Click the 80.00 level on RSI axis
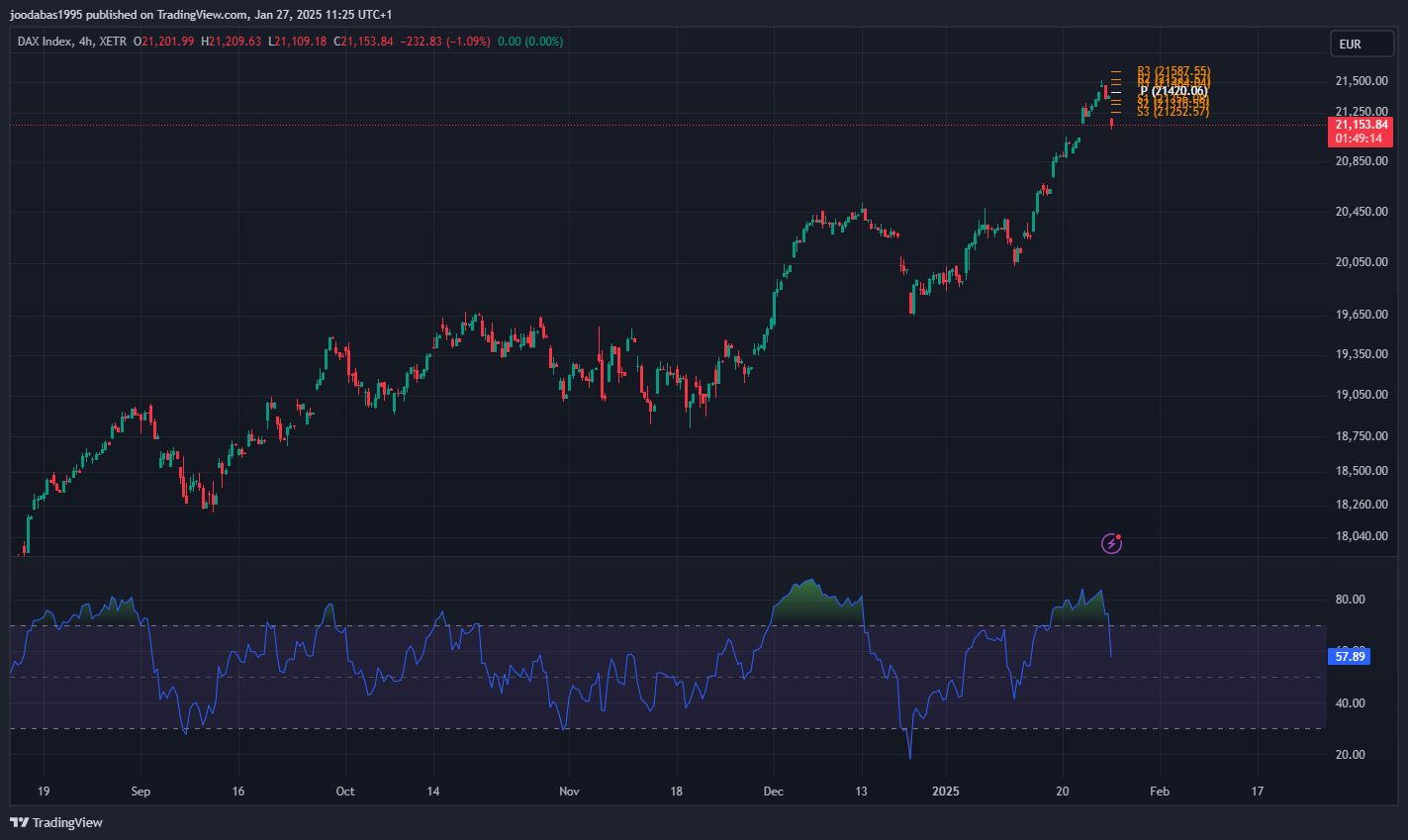The width and height of the screenshot is (1408, 840). pos(1350,600)
